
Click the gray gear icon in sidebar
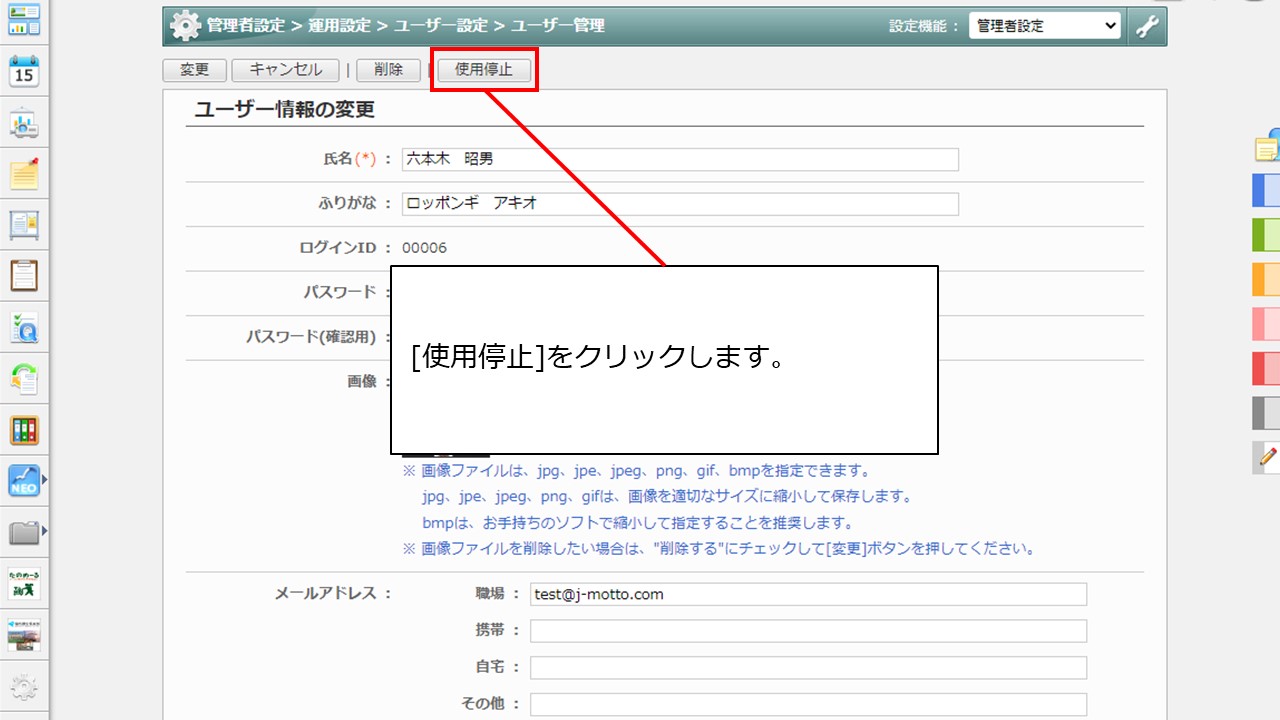click(x=23, y=688)
